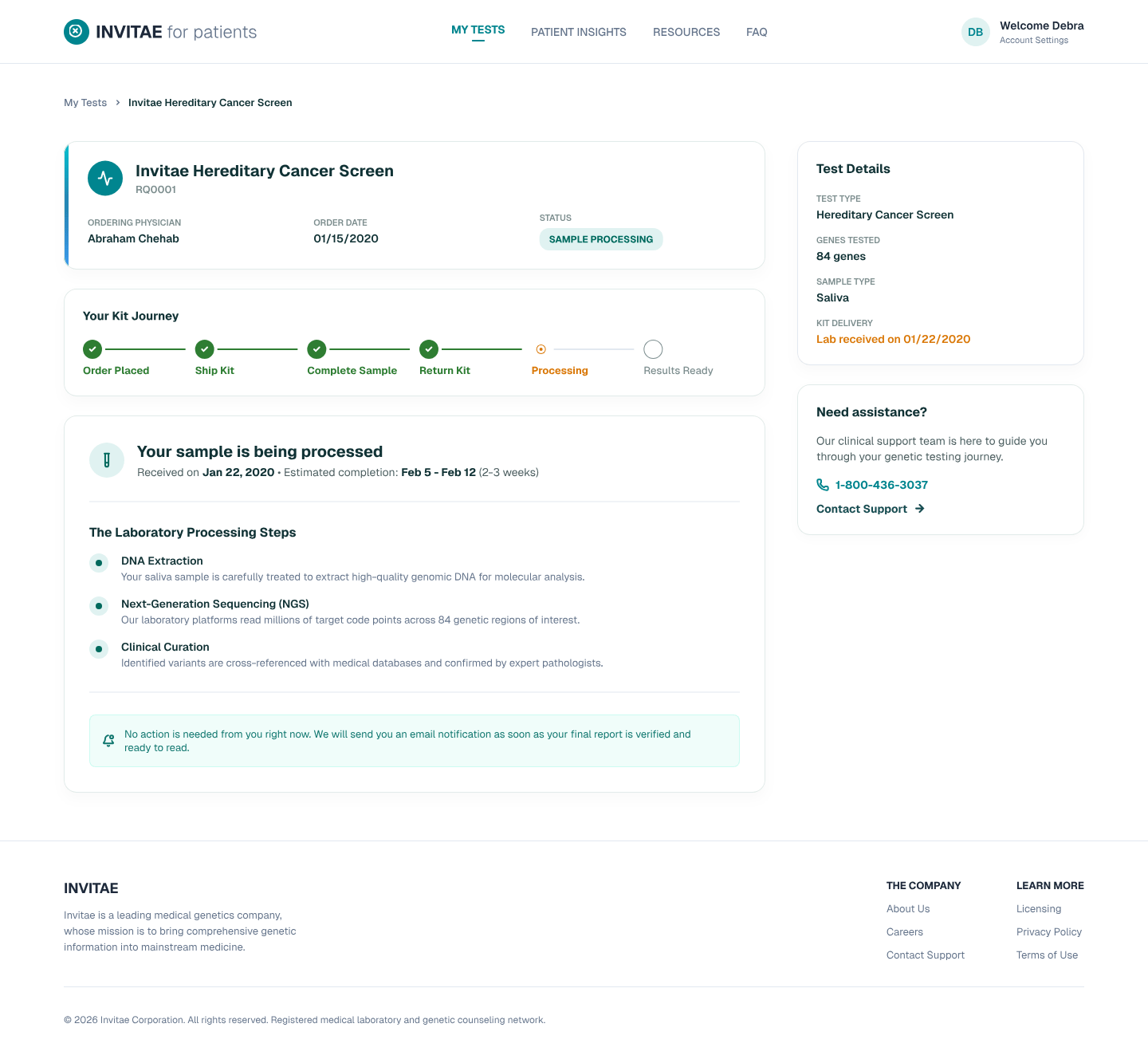
Task: Click the Results Ready step label
Action: coord(678,371)
